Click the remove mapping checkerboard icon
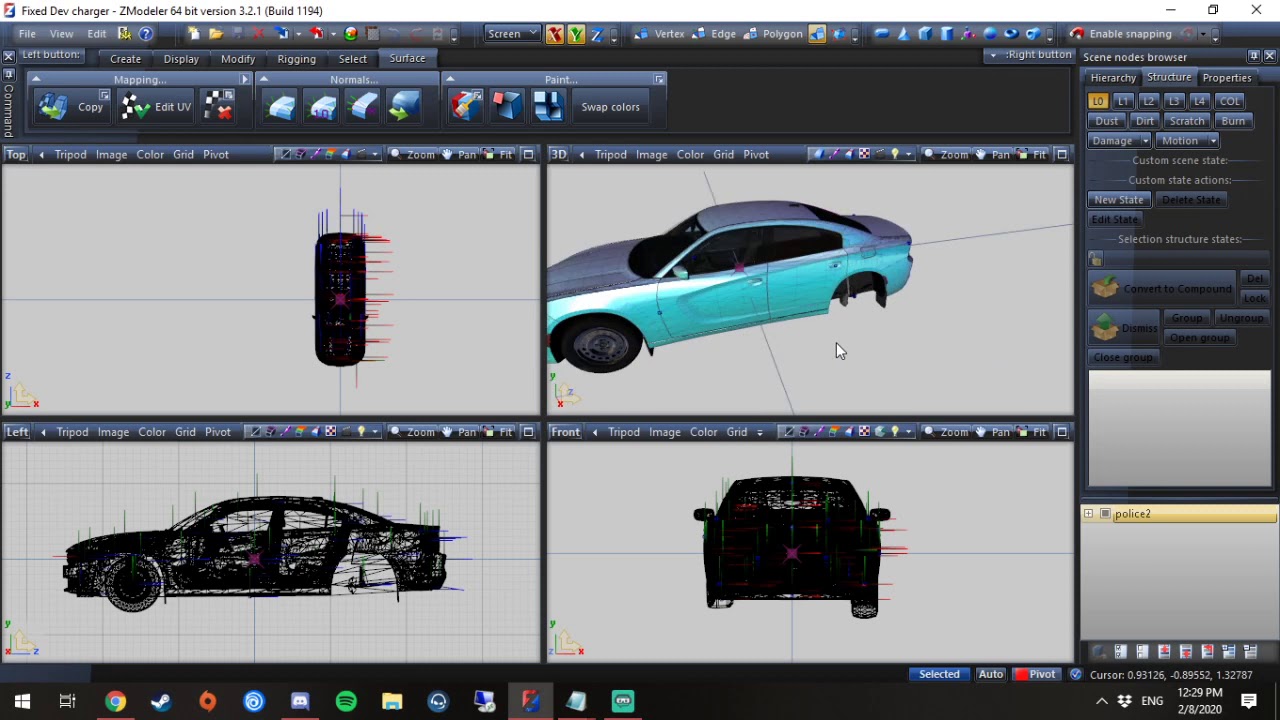The width and height of the screenshot is (1280, 720). pyautogui.click(x=218, y=107)
